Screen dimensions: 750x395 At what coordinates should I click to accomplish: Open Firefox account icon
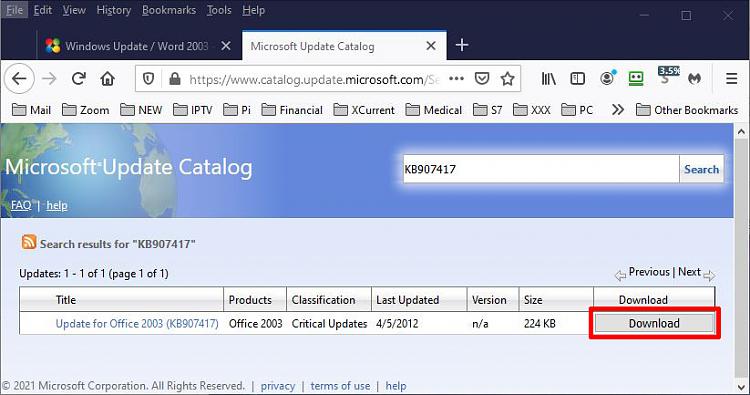click(607, 78)
